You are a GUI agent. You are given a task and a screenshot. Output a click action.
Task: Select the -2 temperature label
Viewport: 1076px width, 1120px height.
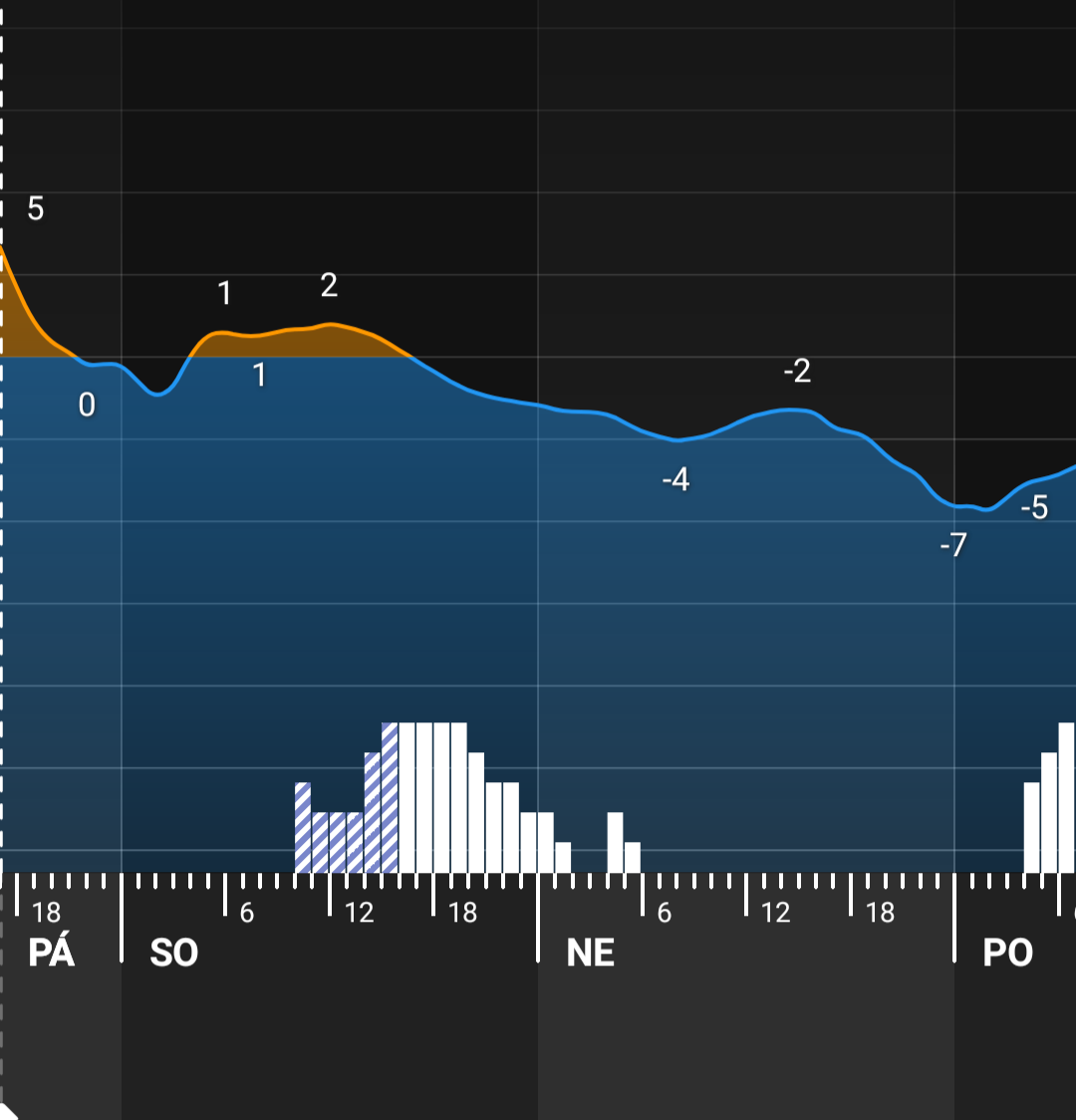[x=797, y=372]
